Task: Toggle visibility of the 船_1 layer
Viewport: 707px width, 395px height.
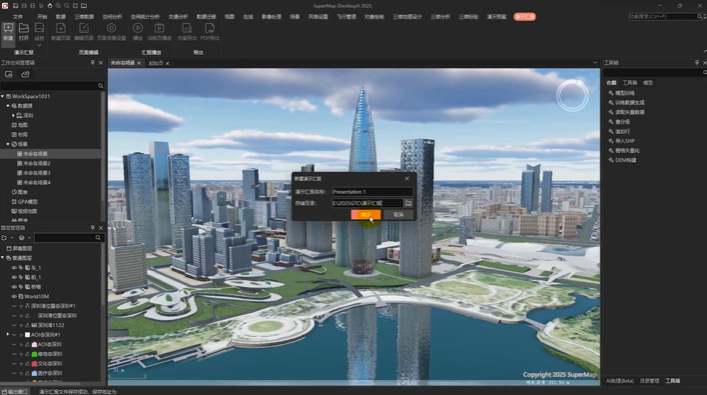Action: [x=14, y=277]
